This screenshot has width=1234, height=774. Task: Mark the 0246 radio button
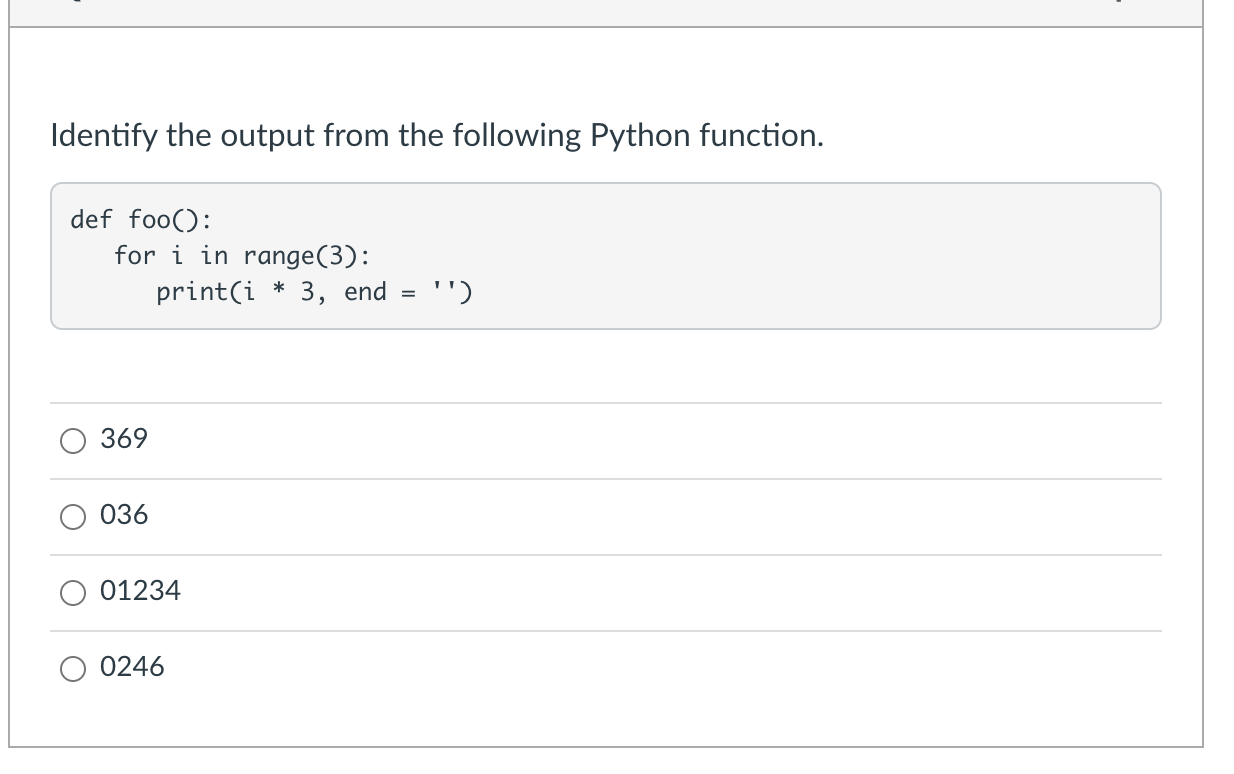click(73, 669)
